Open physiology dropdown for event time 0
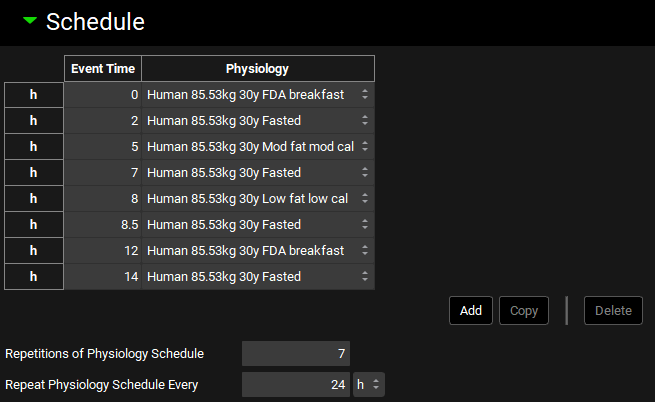The height and width of the screenshot is (402, 655). coord(258,95)
